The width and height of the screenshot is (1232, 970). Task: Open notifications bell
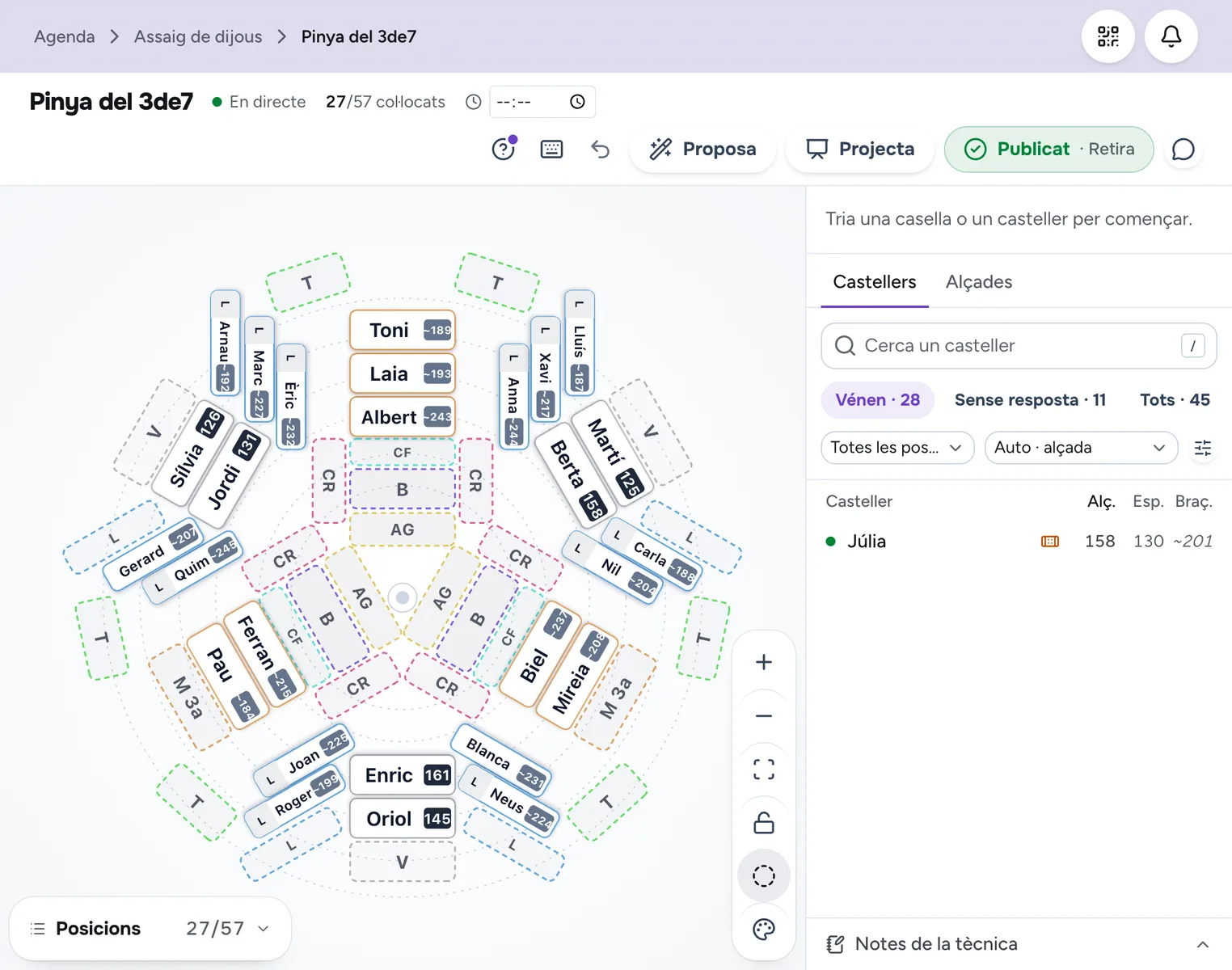pos(1171,36)
